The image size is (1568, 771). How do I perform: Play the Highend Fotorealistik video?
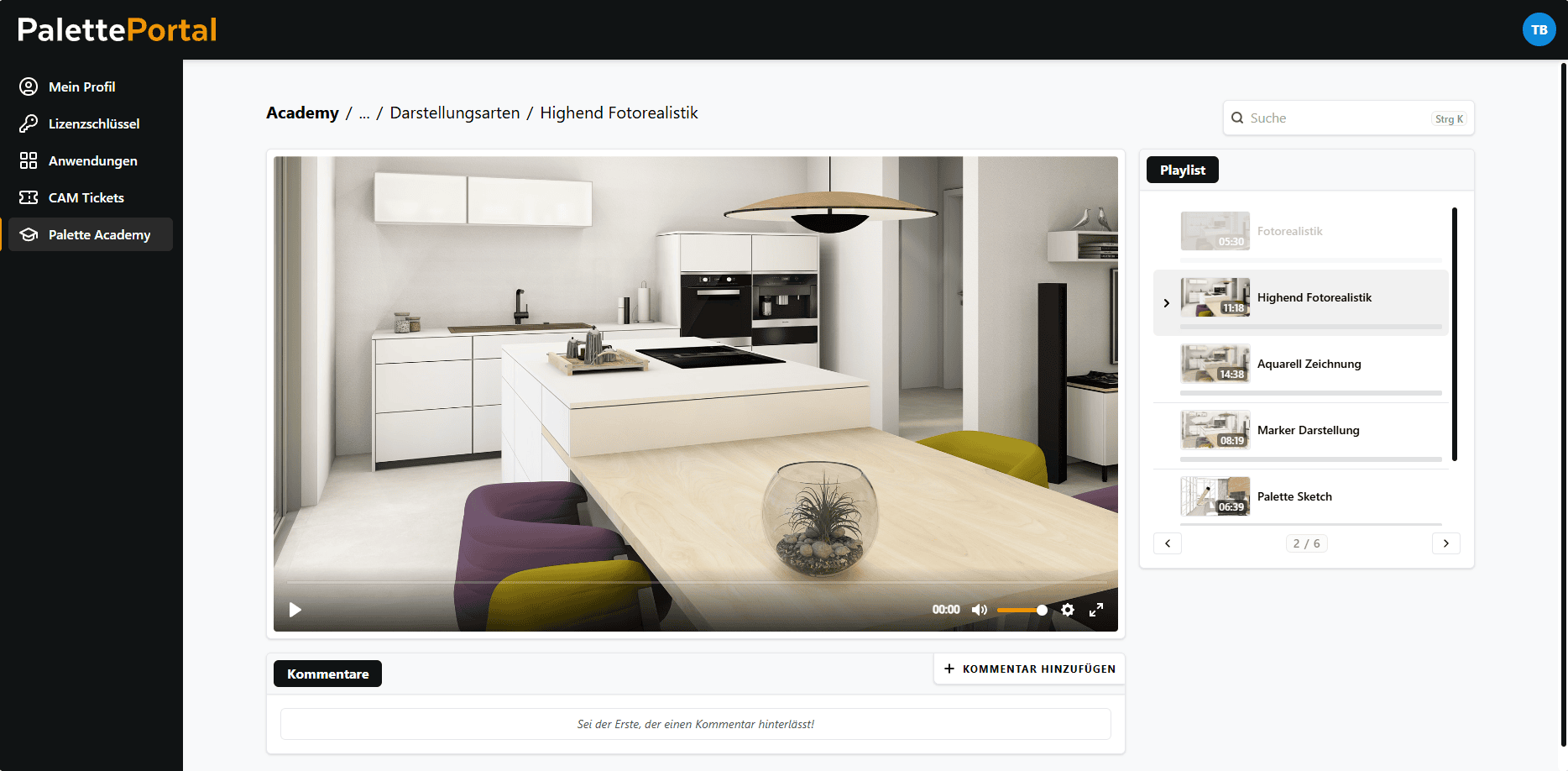pos(295,610)
